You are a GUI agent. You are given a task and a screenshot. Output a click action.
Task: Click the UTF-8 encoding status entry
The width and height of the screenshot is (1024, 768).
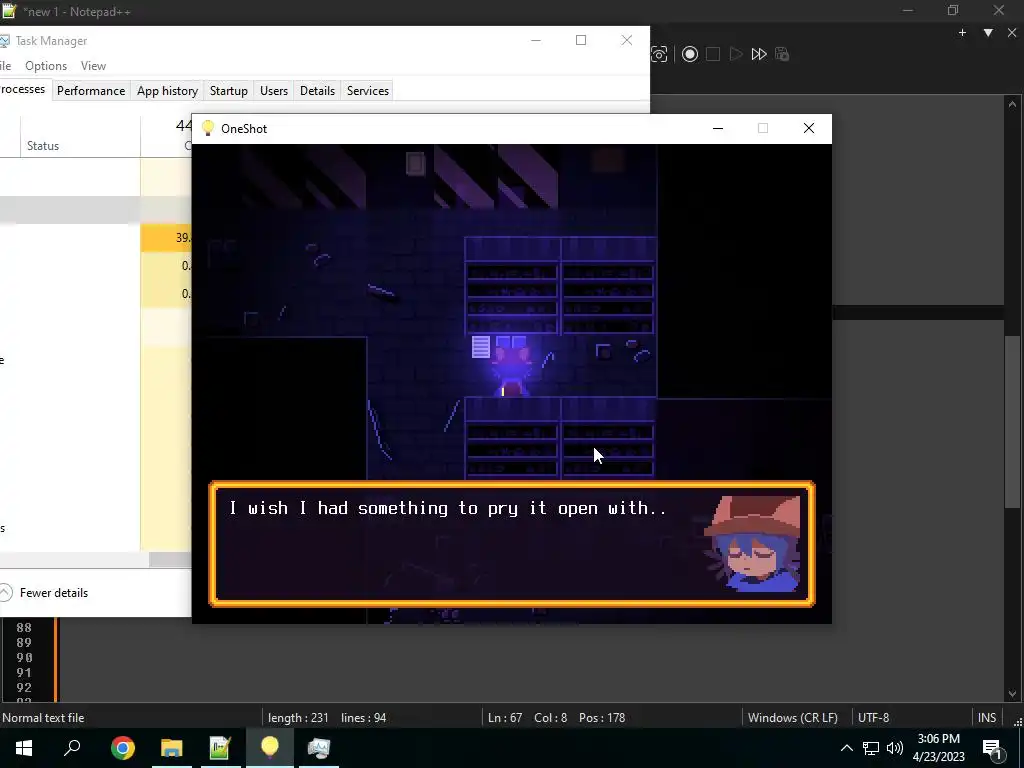pyautogui.click(x=873, y=718)
